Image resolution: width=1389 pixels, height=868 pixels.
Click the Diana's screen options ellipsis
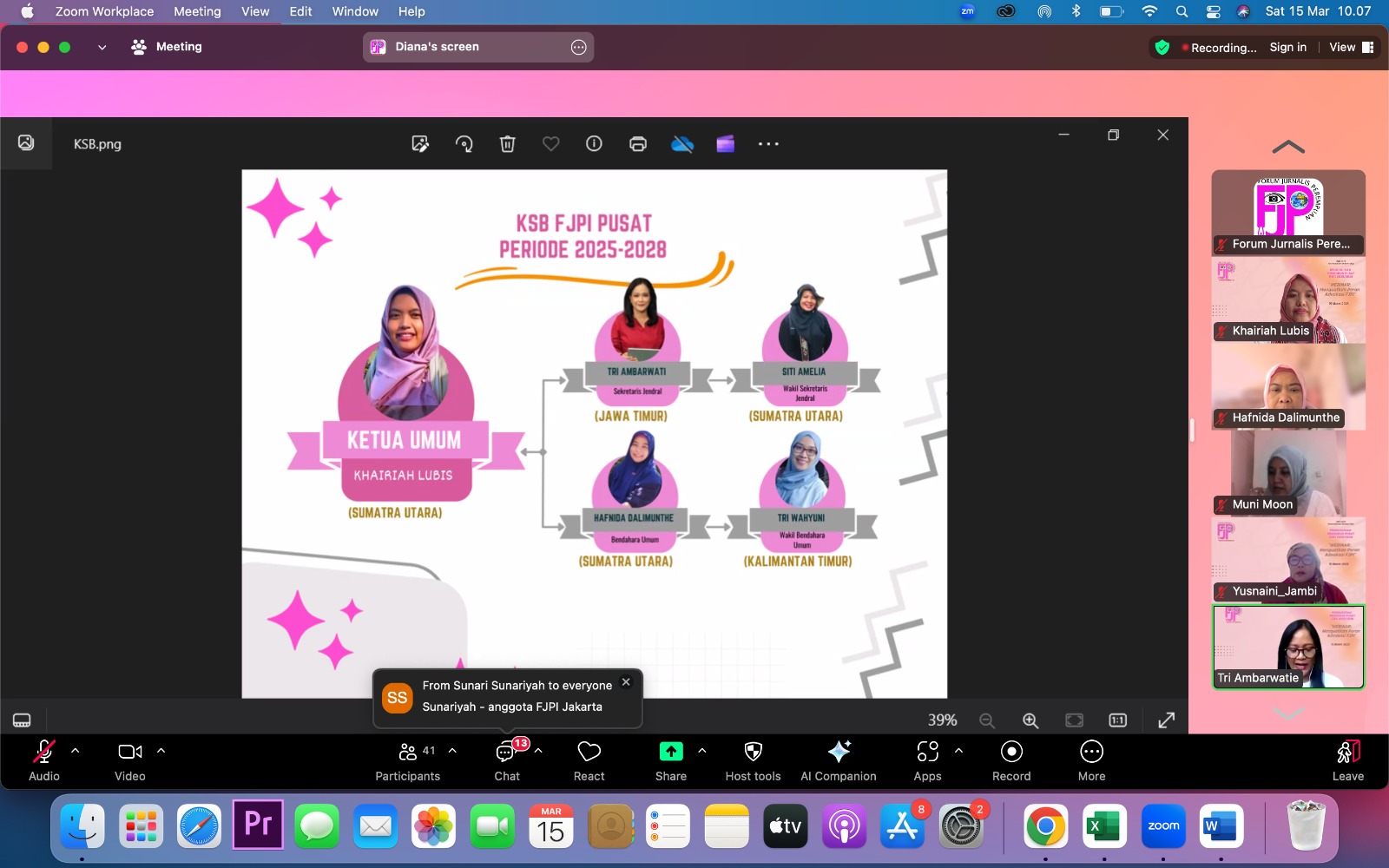point(579,47)
